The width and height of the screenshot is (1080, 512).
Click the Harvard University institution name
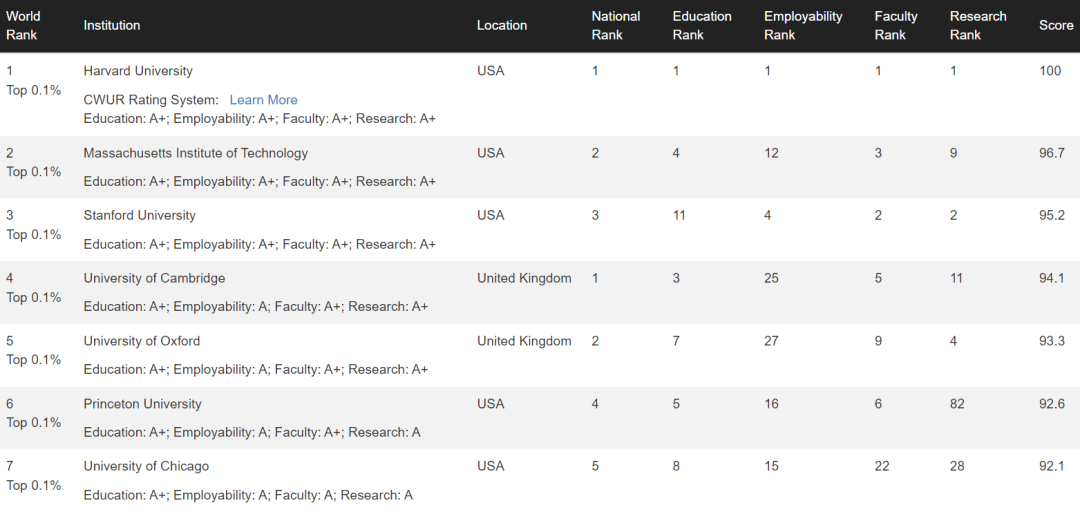click(x=138, y=71)
